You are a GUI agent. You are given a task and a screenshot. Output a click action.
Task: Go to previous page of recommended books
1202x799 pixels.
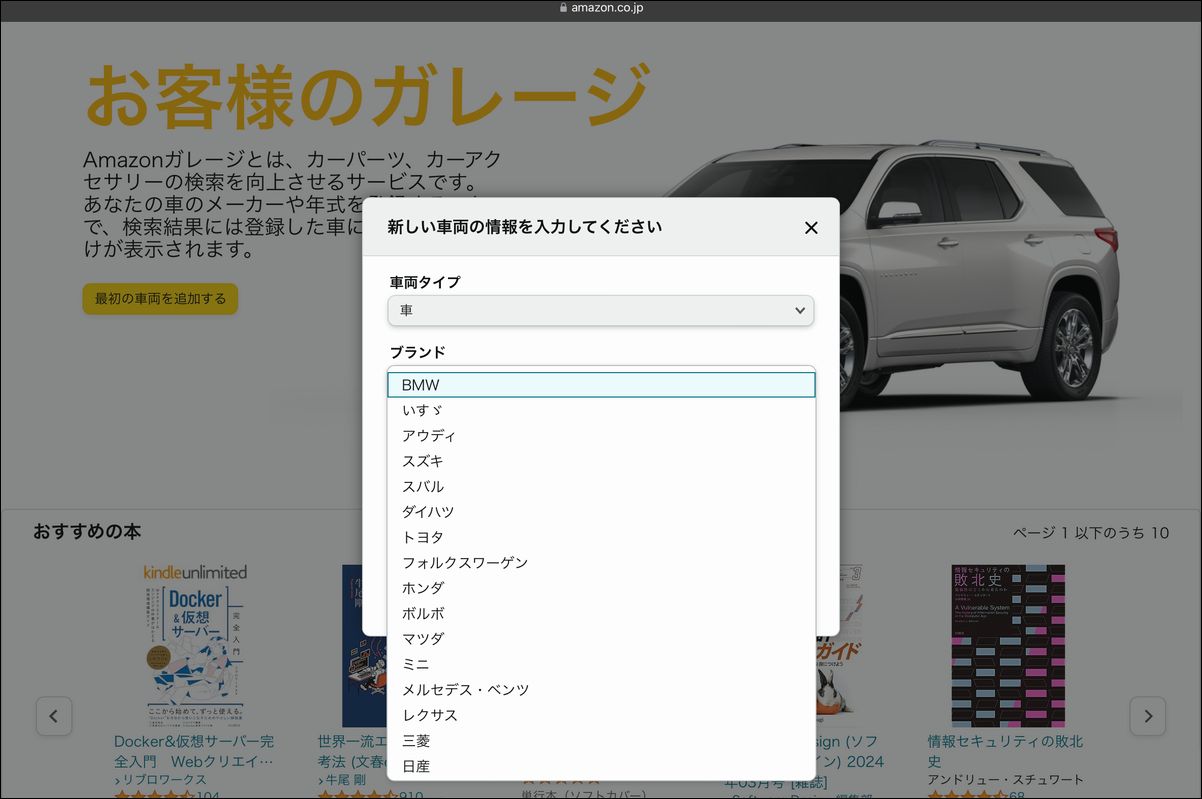click(54, 716)
